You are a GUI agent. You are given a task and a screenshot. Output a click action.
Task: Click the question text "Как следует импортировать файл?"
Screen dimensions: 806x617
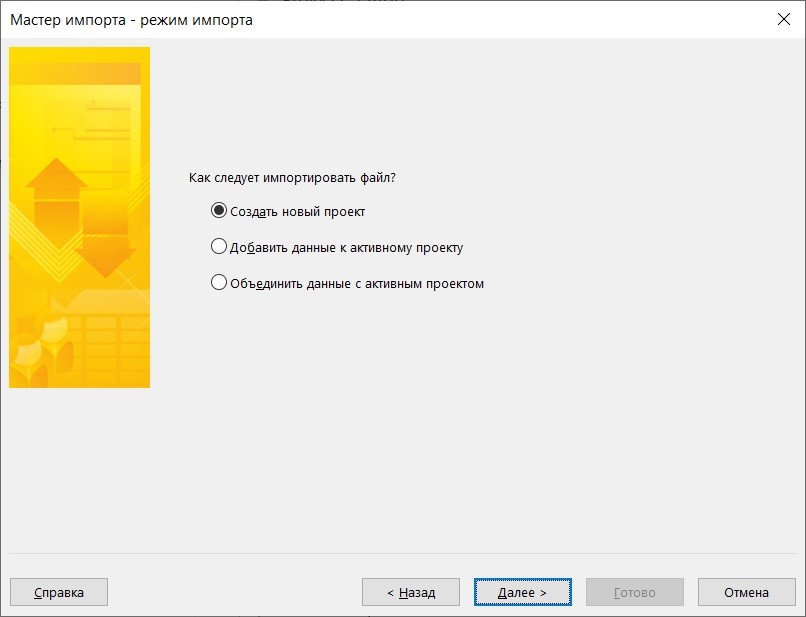pyautogui.click(x=292, y=178)
